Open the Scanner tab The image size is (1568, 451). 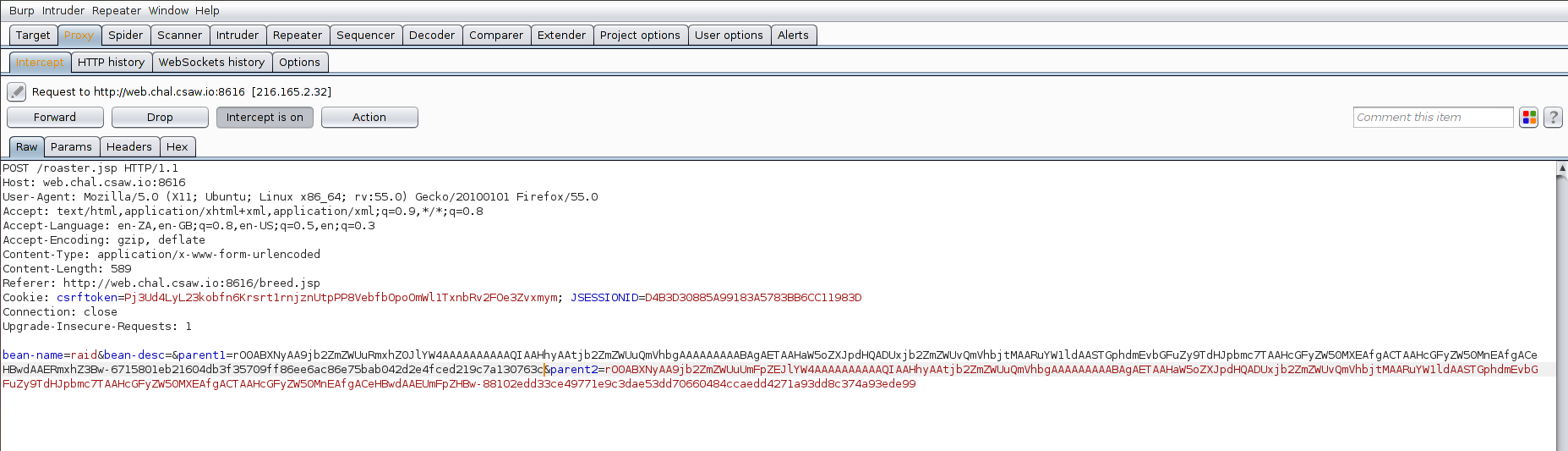tap(180, 35)
